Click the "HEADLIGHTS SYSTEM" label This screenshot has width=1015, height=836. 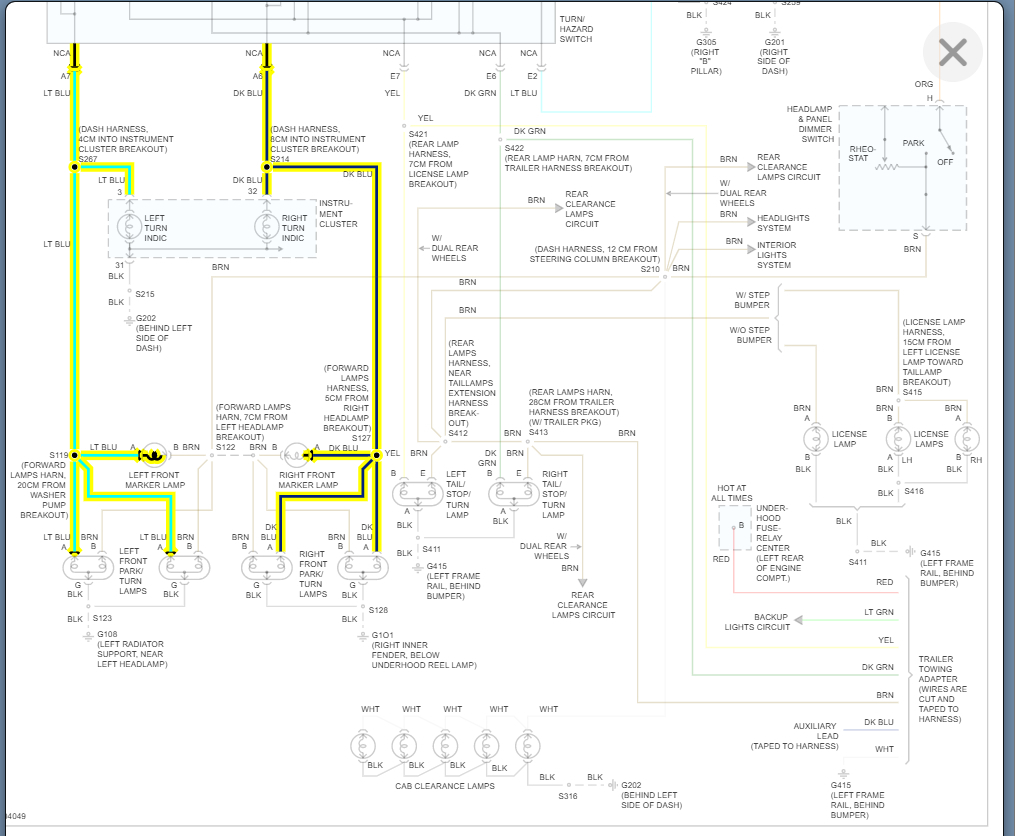click(x=783, y=223)
